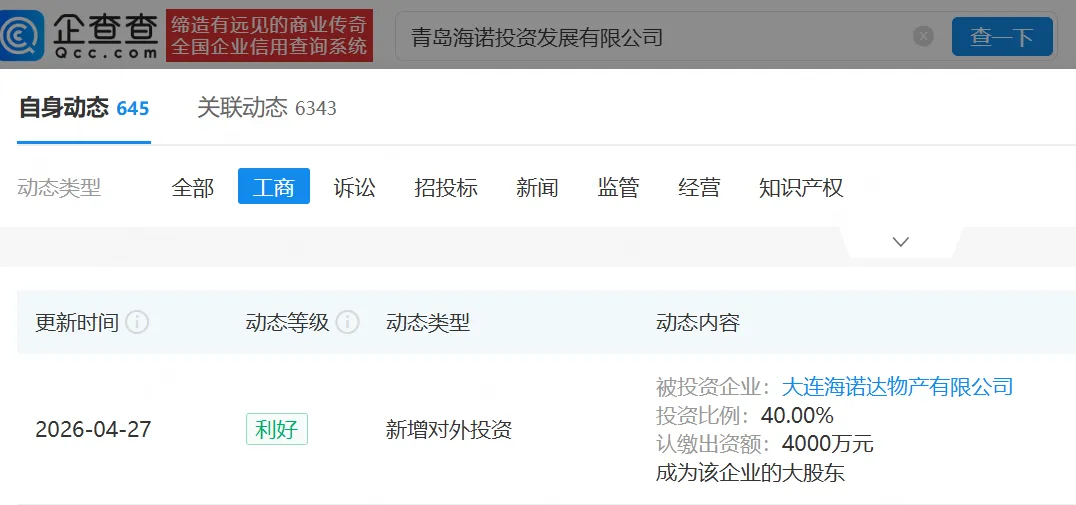Click the 动态等级 column header
Screen dimensions: 1076x505
(x=288, y=322)
